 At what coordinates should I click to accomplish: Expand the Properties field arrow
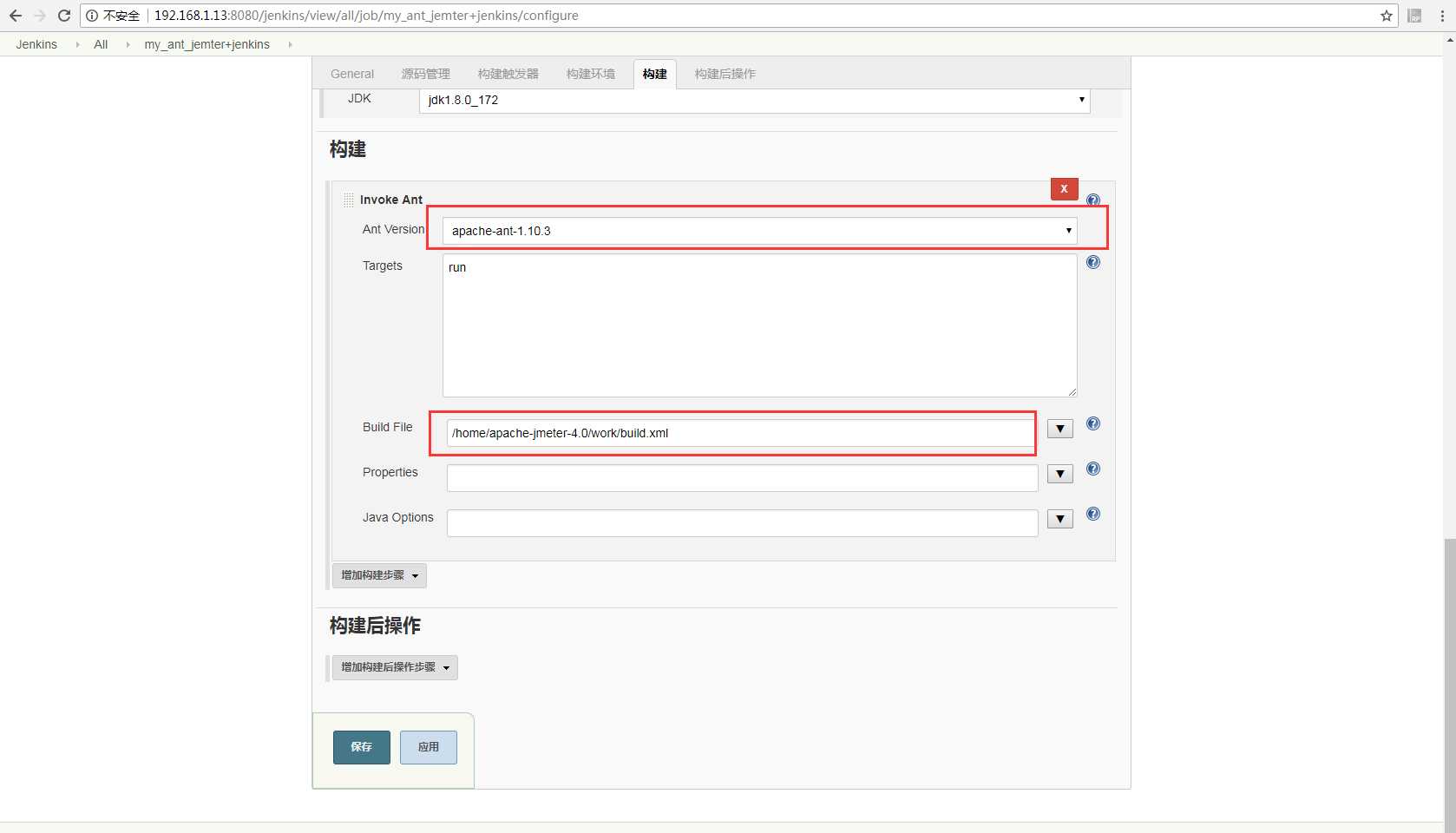[1059, 474]
